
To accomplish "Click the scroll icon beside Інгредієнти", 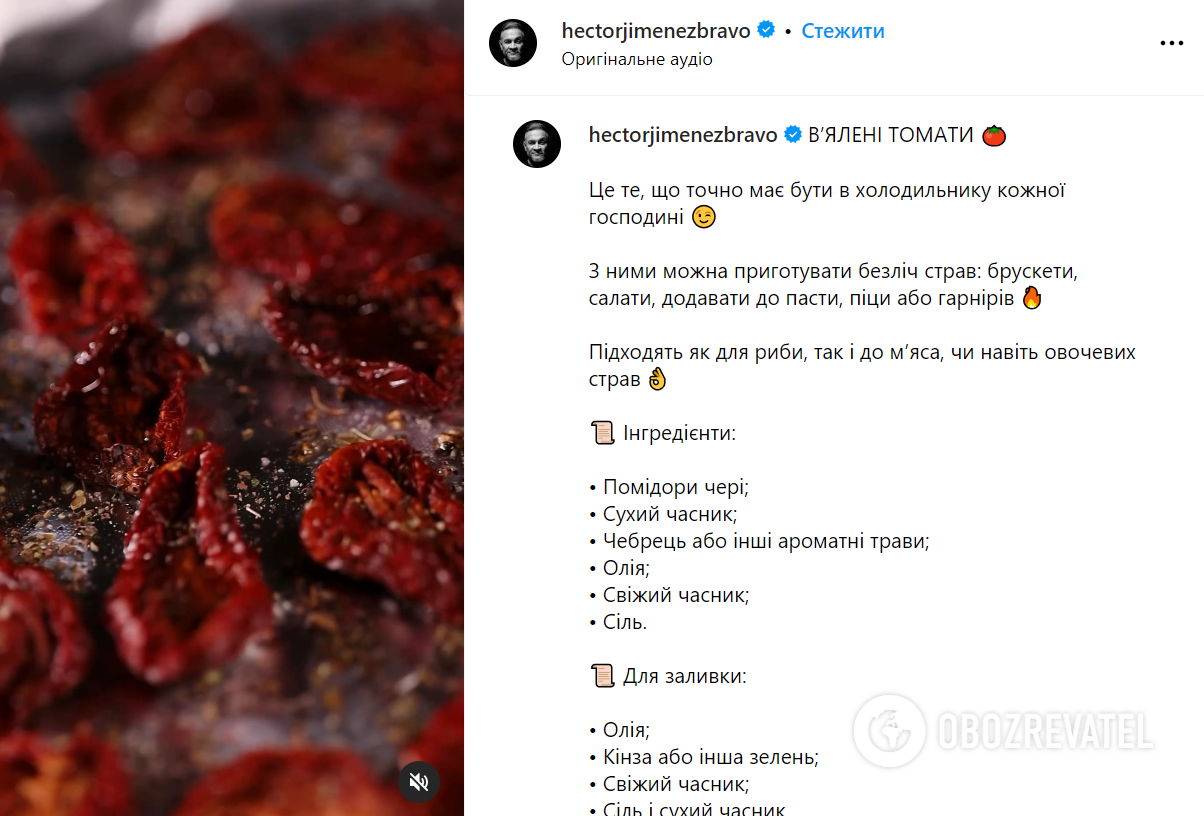I will coord(602,433).
